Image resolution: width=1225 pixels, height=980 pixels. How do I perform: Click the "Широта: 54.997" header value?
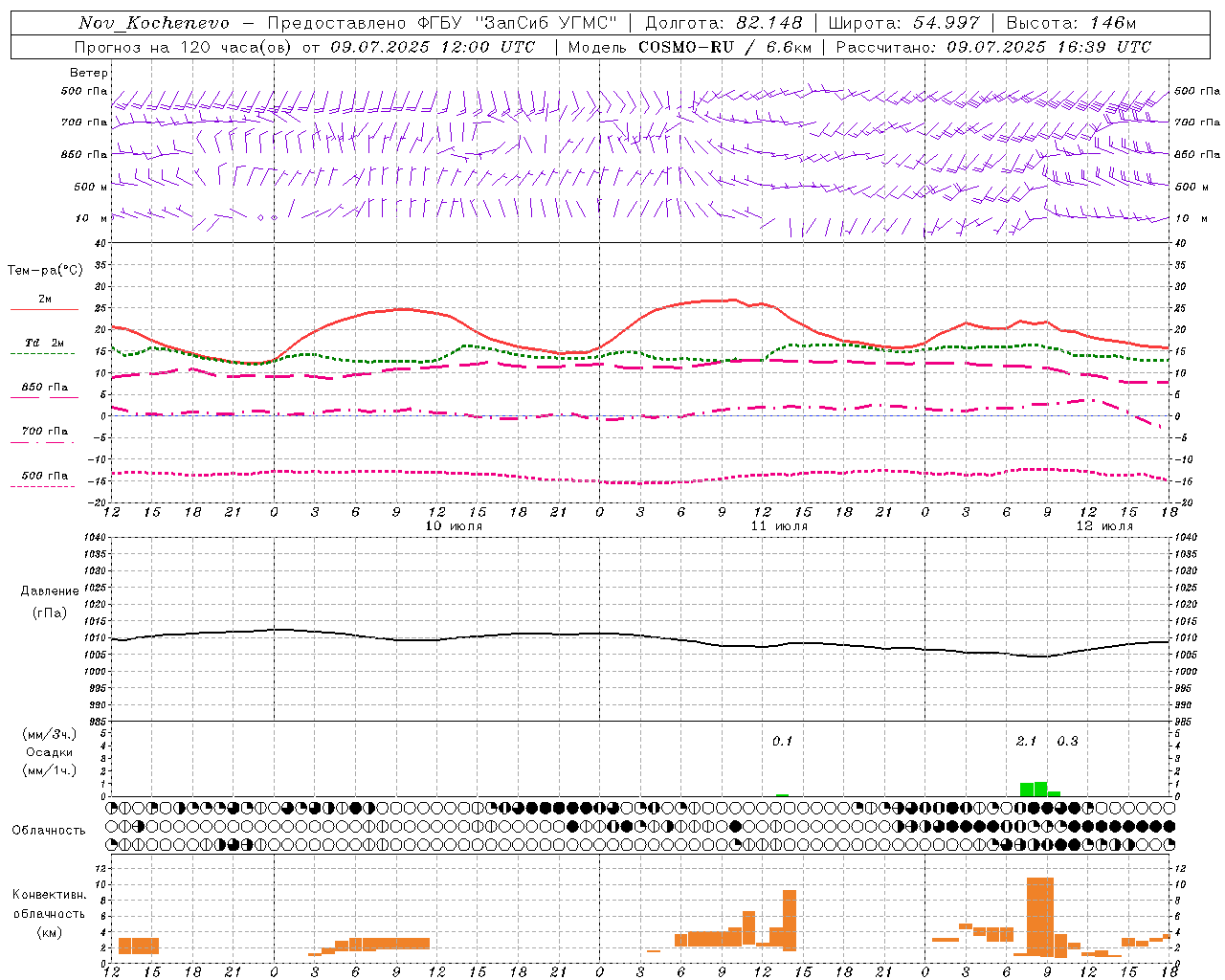coord(904,23)
